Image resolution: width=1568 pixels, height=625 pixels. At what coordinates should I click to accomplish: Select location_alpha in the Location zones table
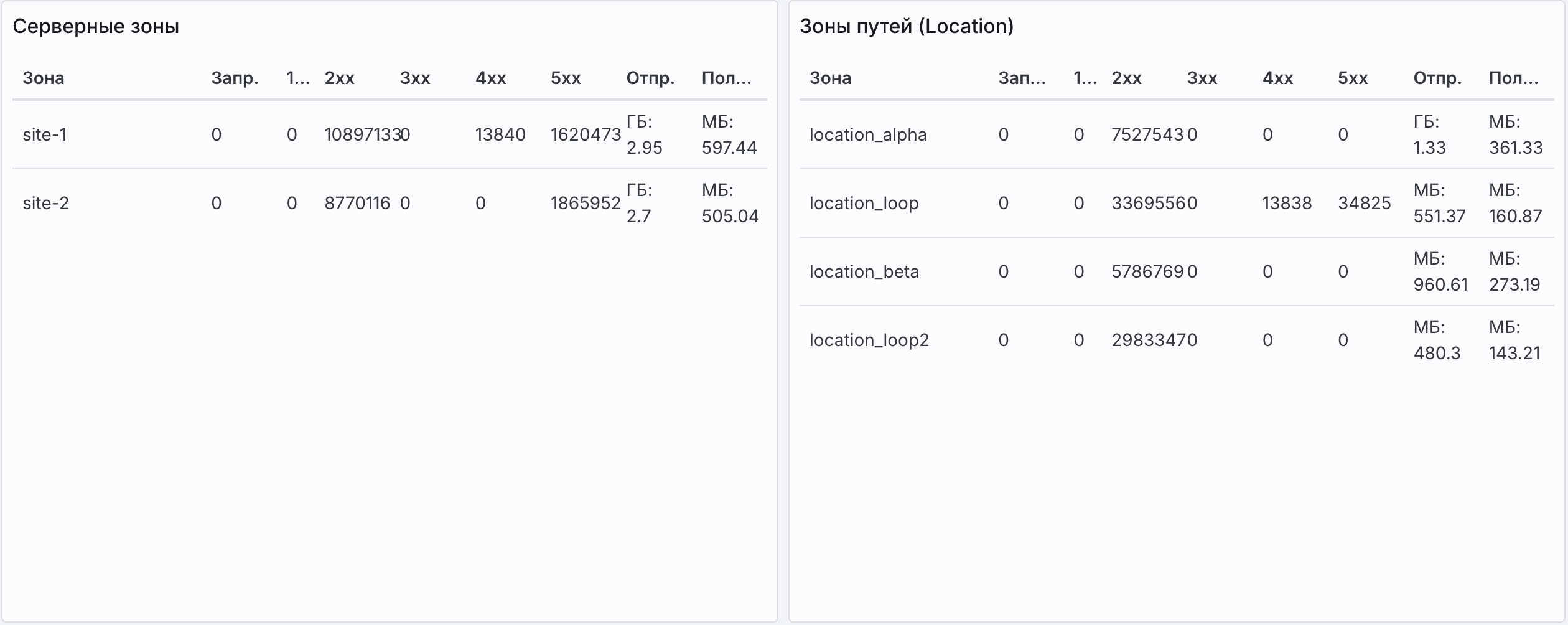coord(868,134)
